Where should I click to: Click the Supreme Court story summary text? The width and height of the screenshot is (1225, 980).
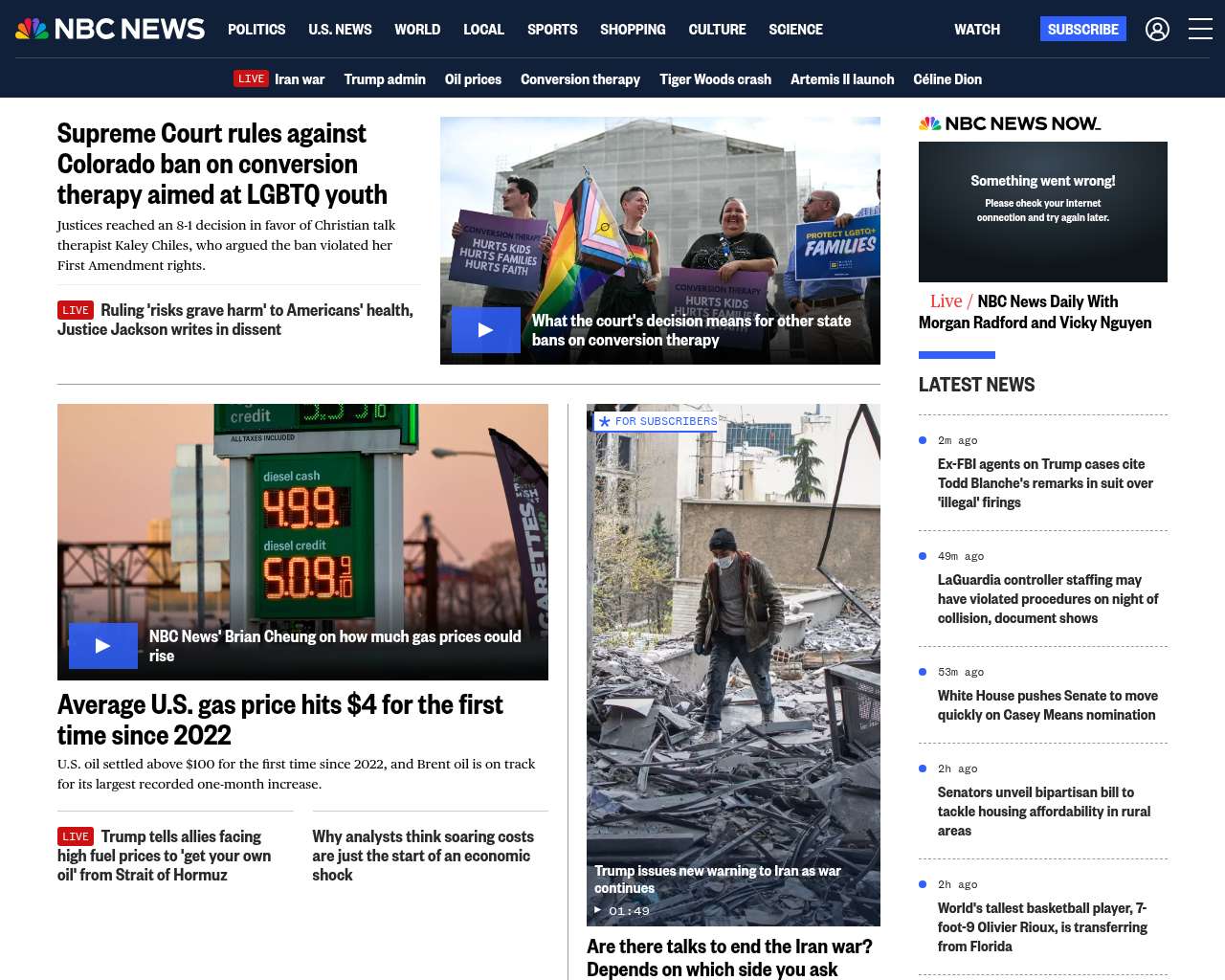point(226,245)
